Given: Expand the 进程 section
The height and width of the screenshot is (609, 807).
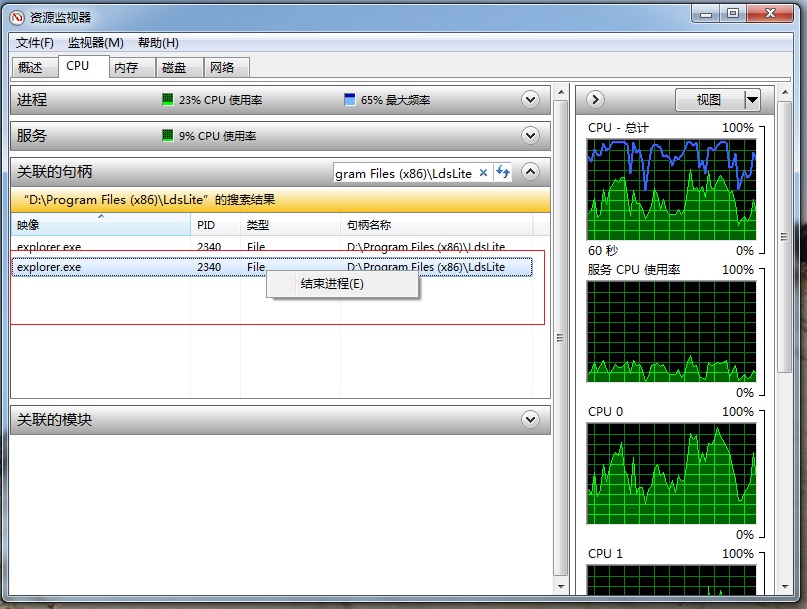Looking at the screenshot, I should [530, 99].
